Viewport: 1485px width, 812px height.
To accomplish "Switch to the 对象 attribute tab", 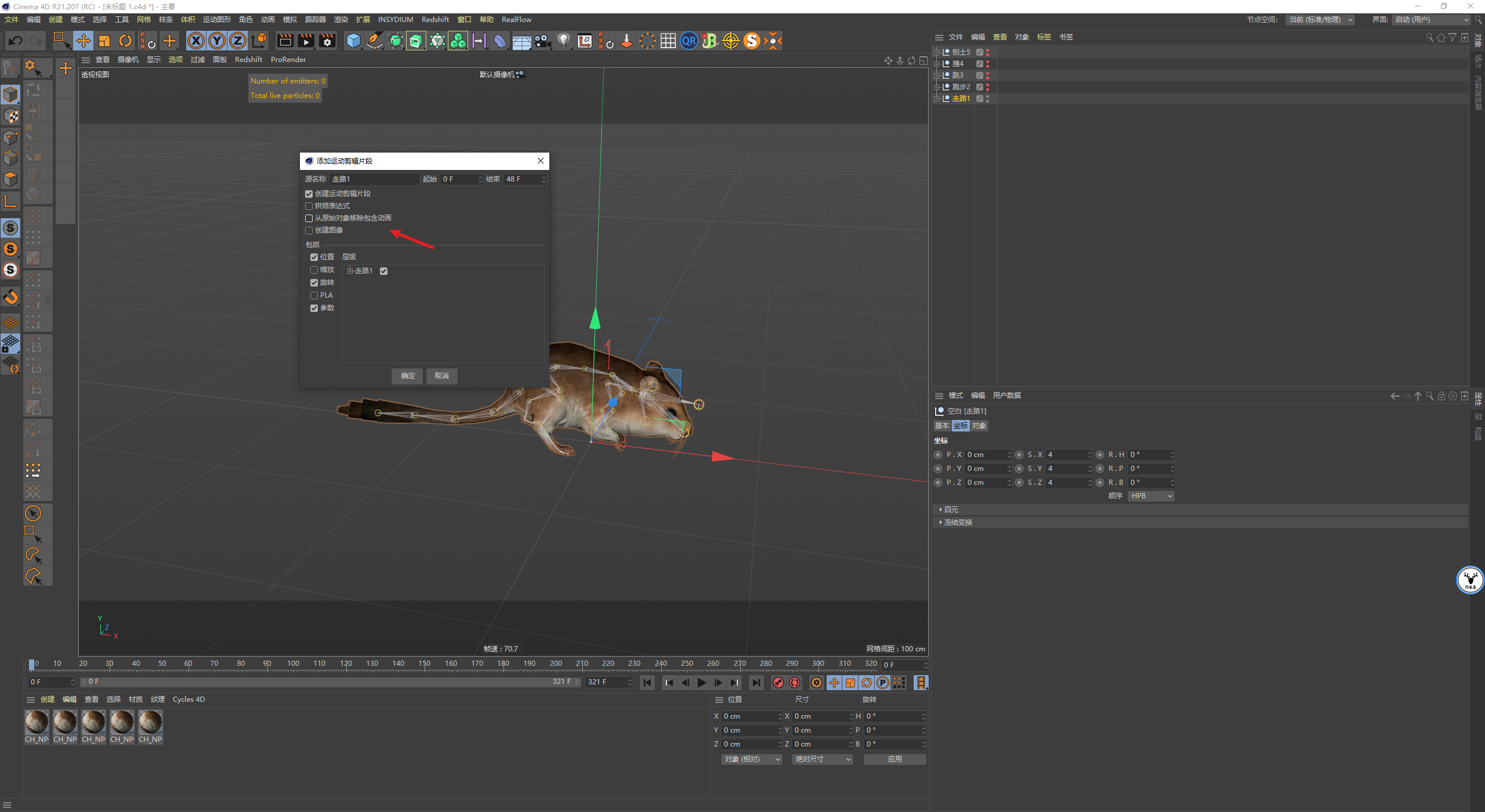I will [979, 426].
